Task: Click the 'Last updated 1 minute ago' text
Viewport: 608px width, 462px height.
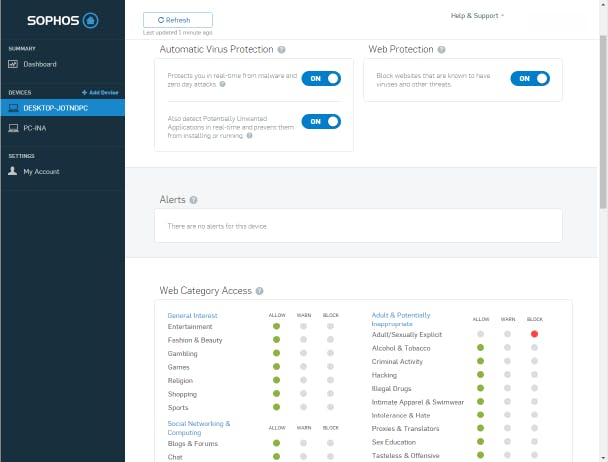Action: pos(178,33)
